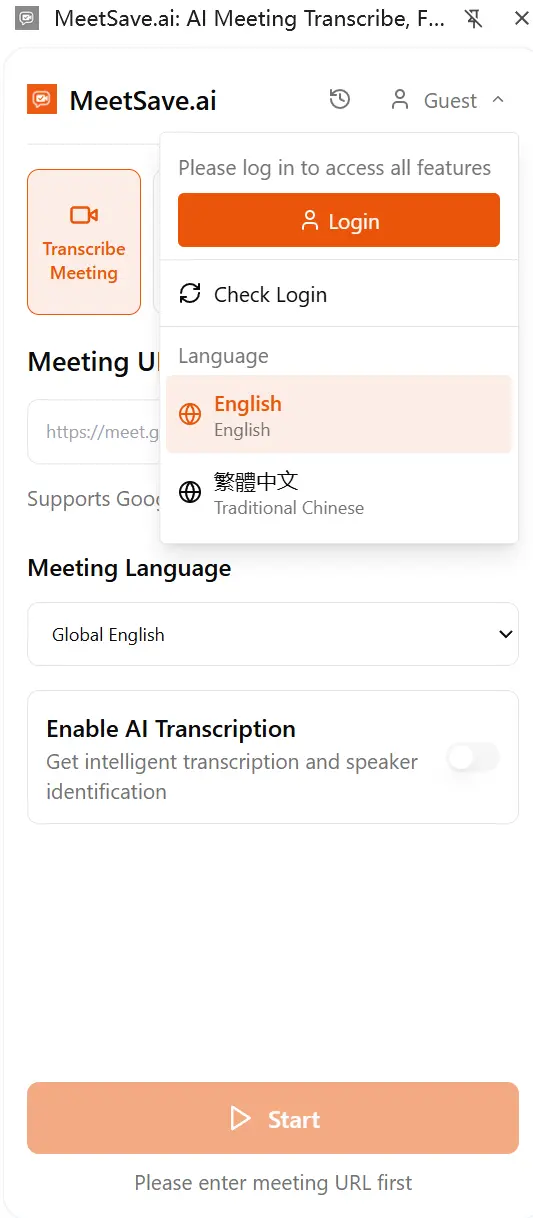Collapse the Guest menu chevron
This screenshot has height=1218, width=533.
pyautogui.click(x=498, y=100)
